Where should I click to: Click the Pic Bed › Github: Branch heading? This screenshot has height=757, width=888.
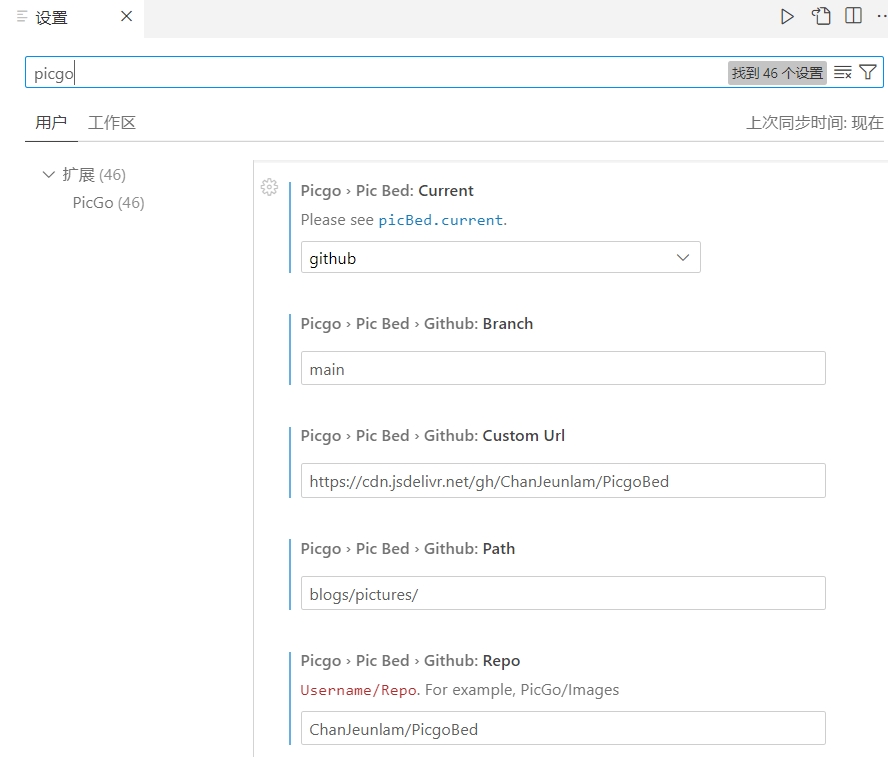tap(417, 324)
